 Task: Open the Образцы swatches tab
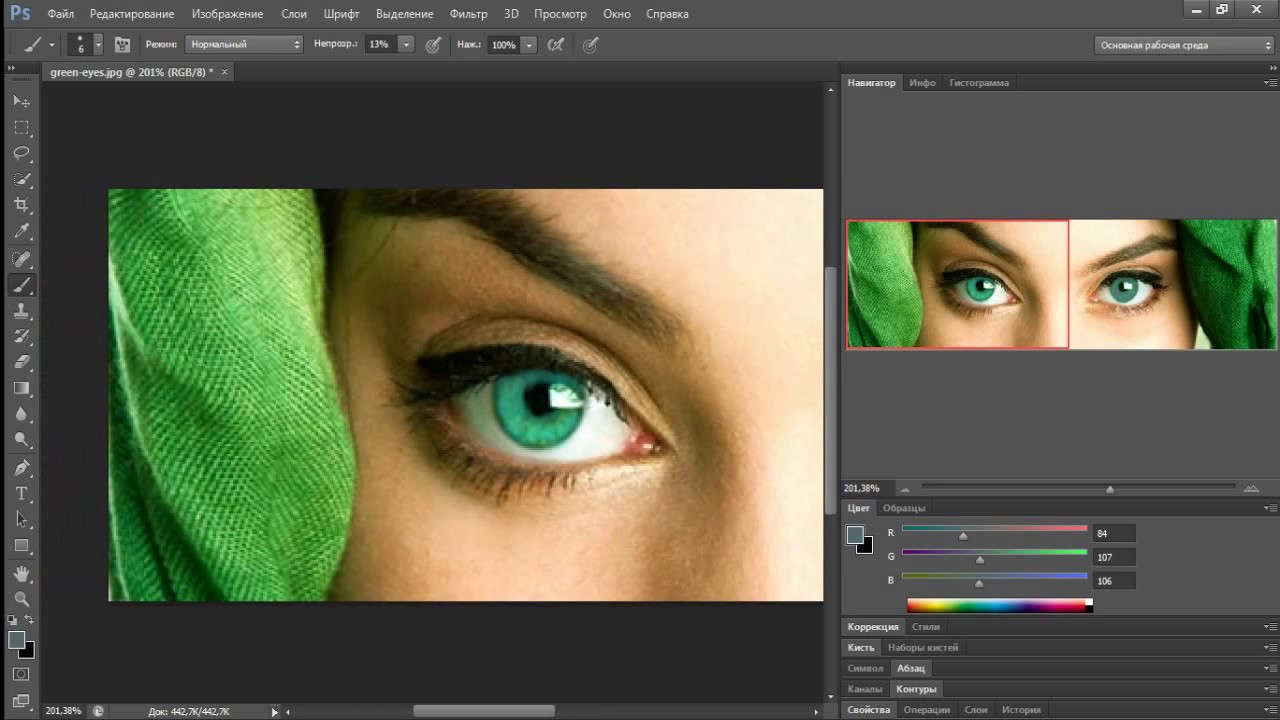tap(904, 508)
